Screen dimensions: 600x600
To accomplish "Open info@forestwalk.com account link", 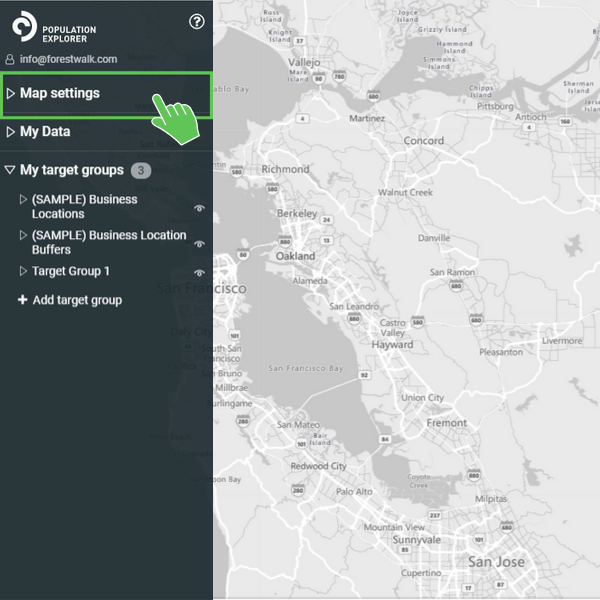I will pos(68,59).
